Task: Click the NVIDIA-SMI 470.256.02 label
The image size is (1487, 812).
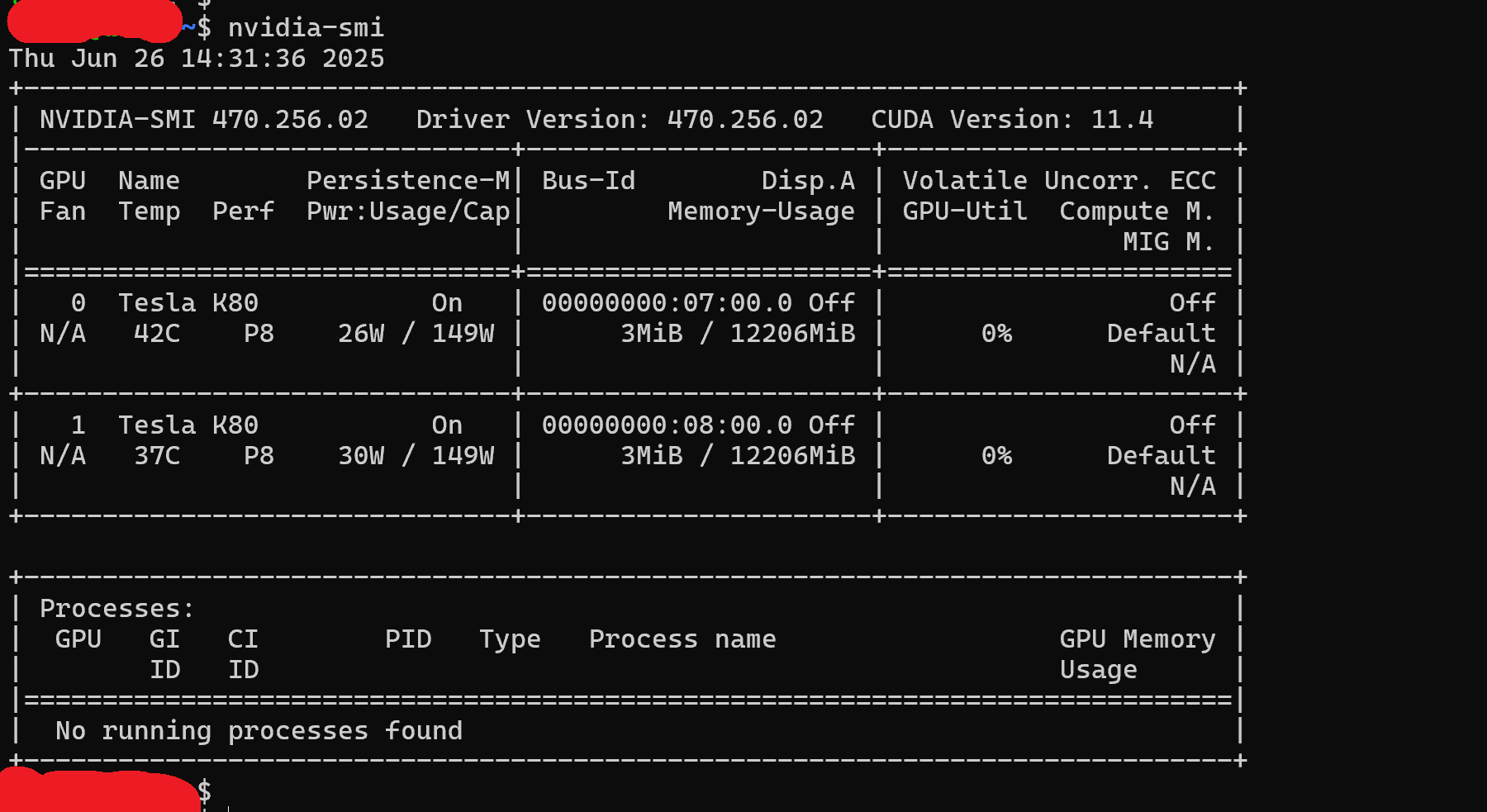Action: tap(204, 120)
